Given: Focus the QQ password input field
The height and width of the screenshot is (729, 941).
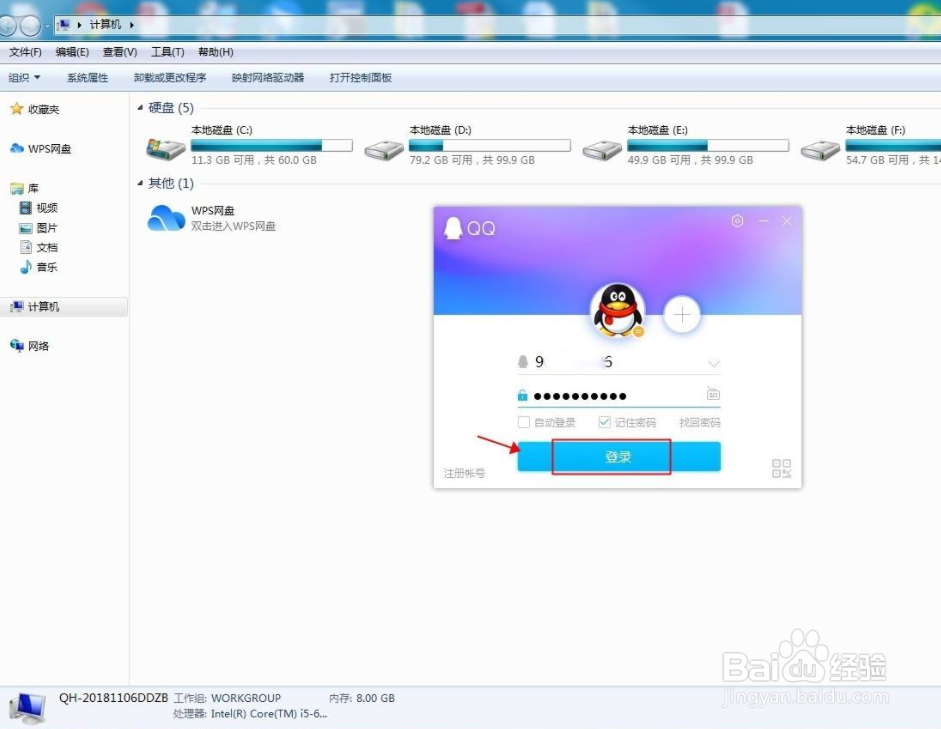Looking at the screenshot, I should 618,395.
